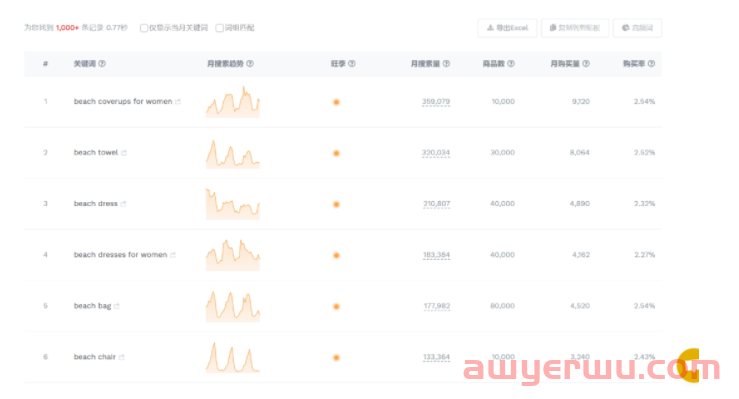Toggle the 词组匹配 checkbox

pos(219,28)
